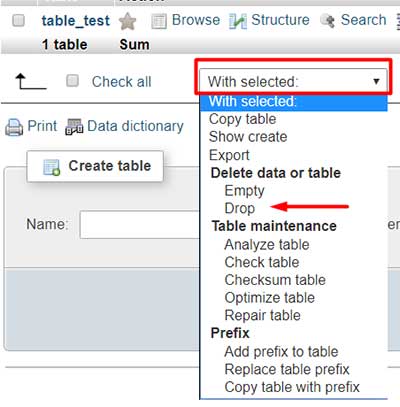The image size is (400, 407).
Task: Click the Browse table icon
Action: (x=159, y=21)
